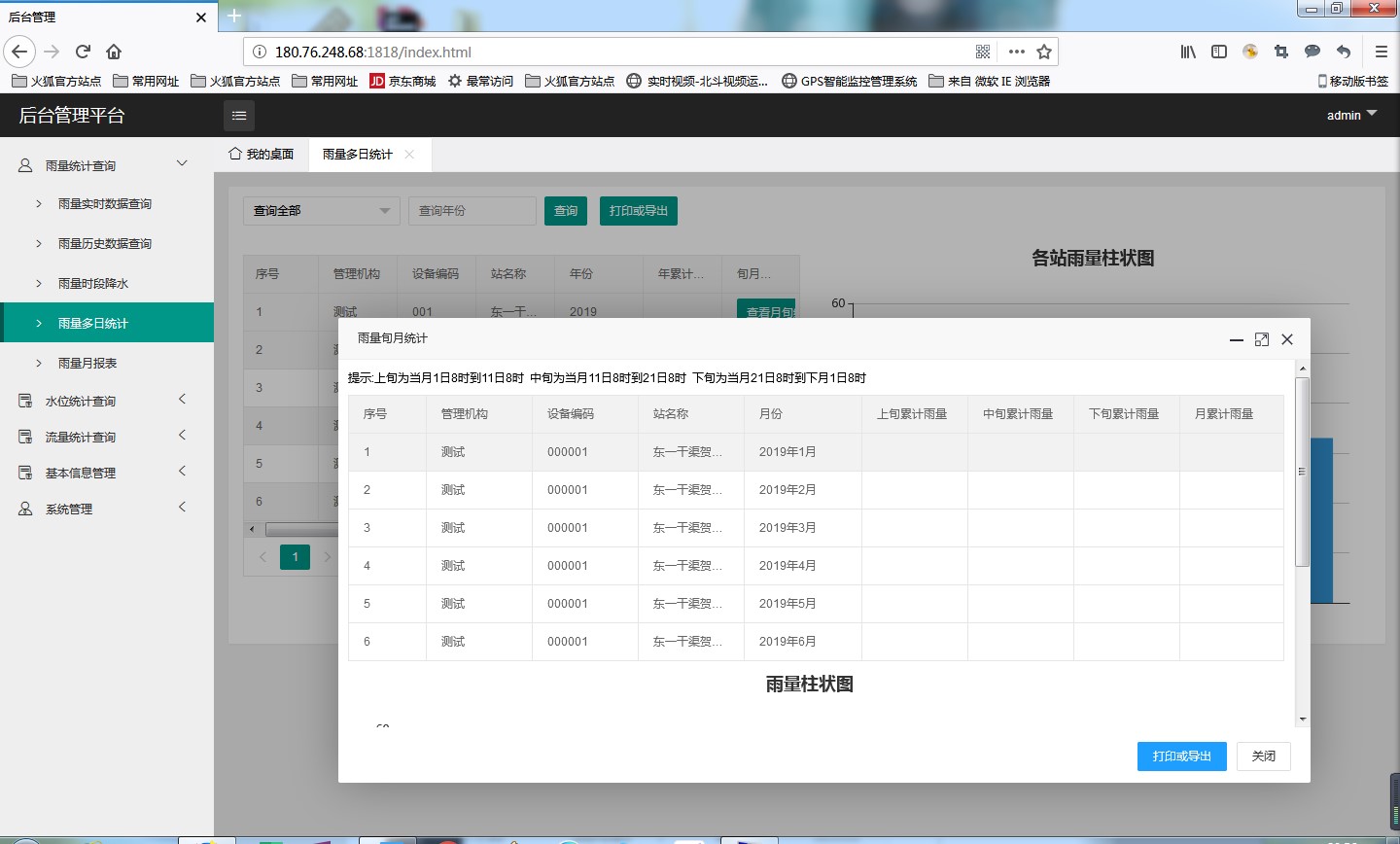Click the green 查询 button
The width and height of the screenshot is (1400, 844).
tap(566, 211)
